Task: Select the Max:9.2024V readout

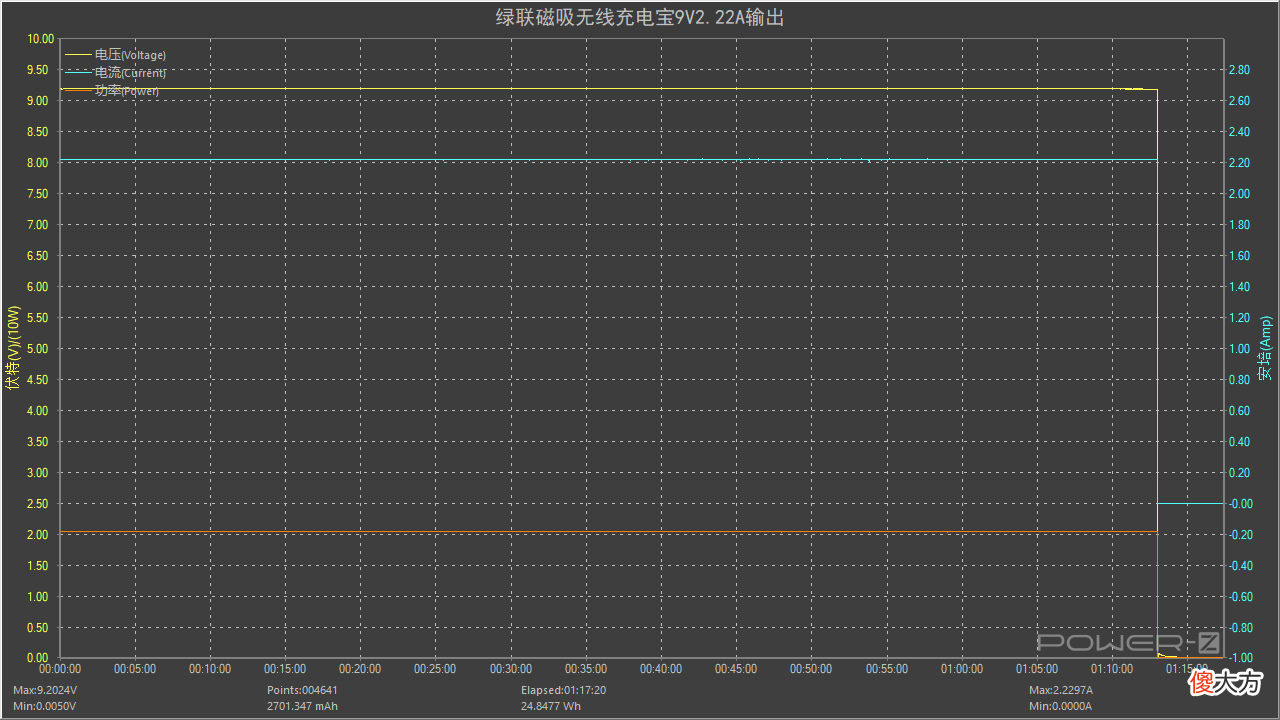Action: pyautogui.click(x=45, y=691)
